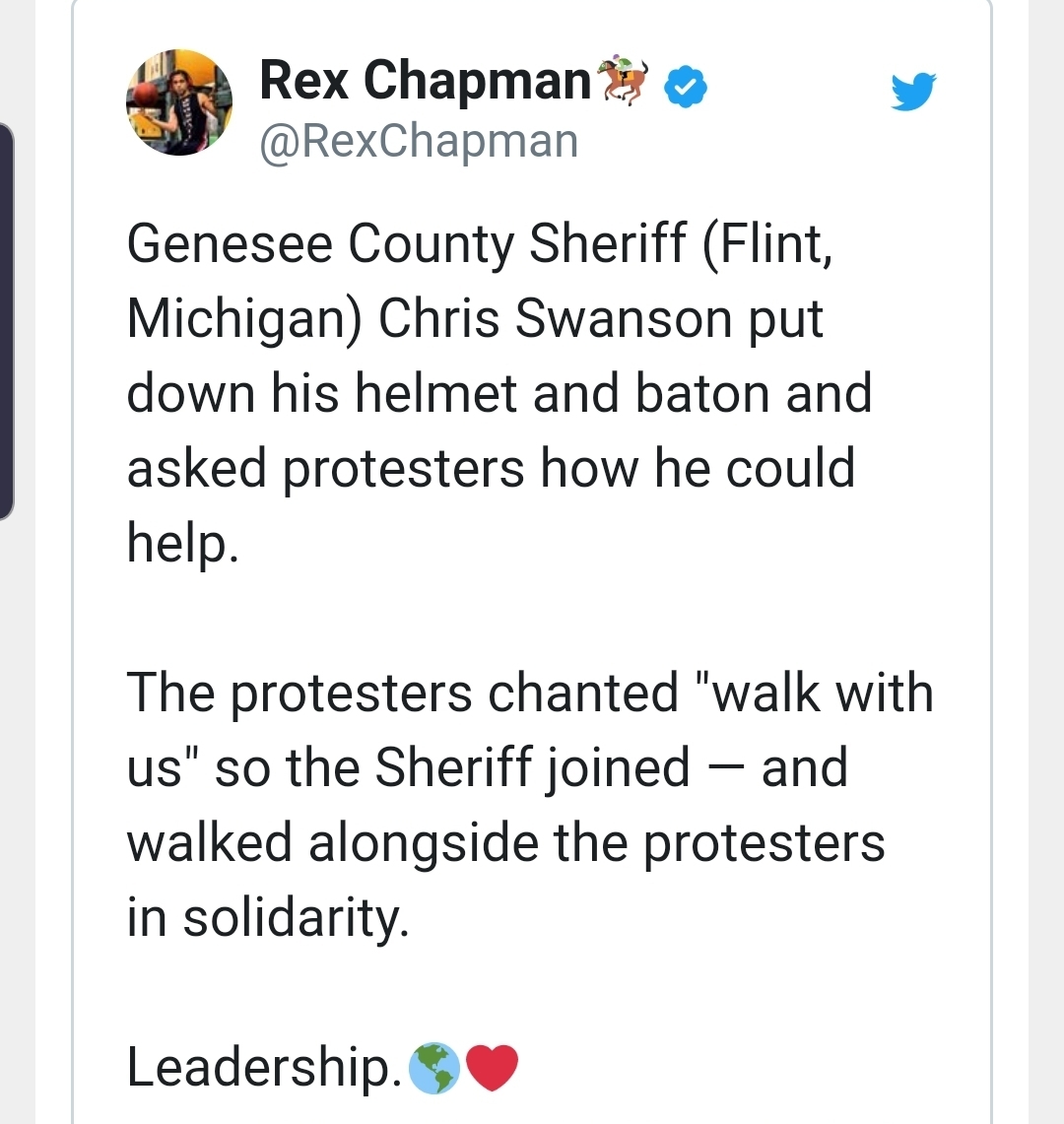The image size is (1064, 1124).
Task: Click the blue verified checkmark badge
Action: click(x=686, y=89)
